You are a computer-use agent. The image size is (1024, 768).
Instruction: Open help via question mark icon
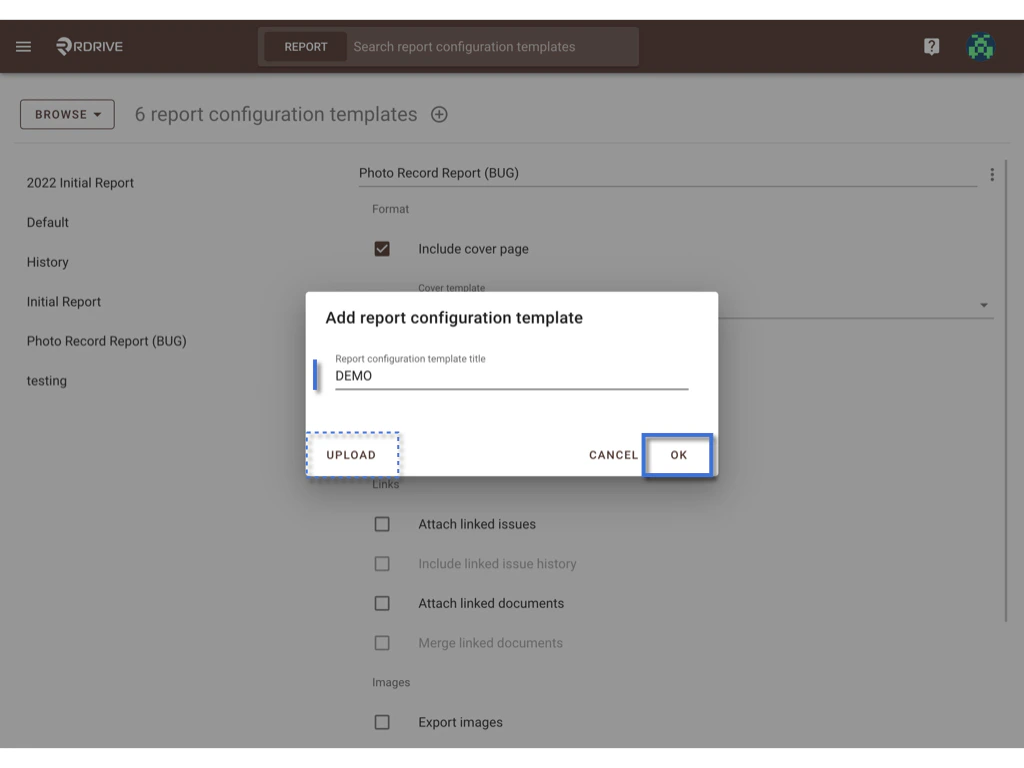[x=931, y=45]
